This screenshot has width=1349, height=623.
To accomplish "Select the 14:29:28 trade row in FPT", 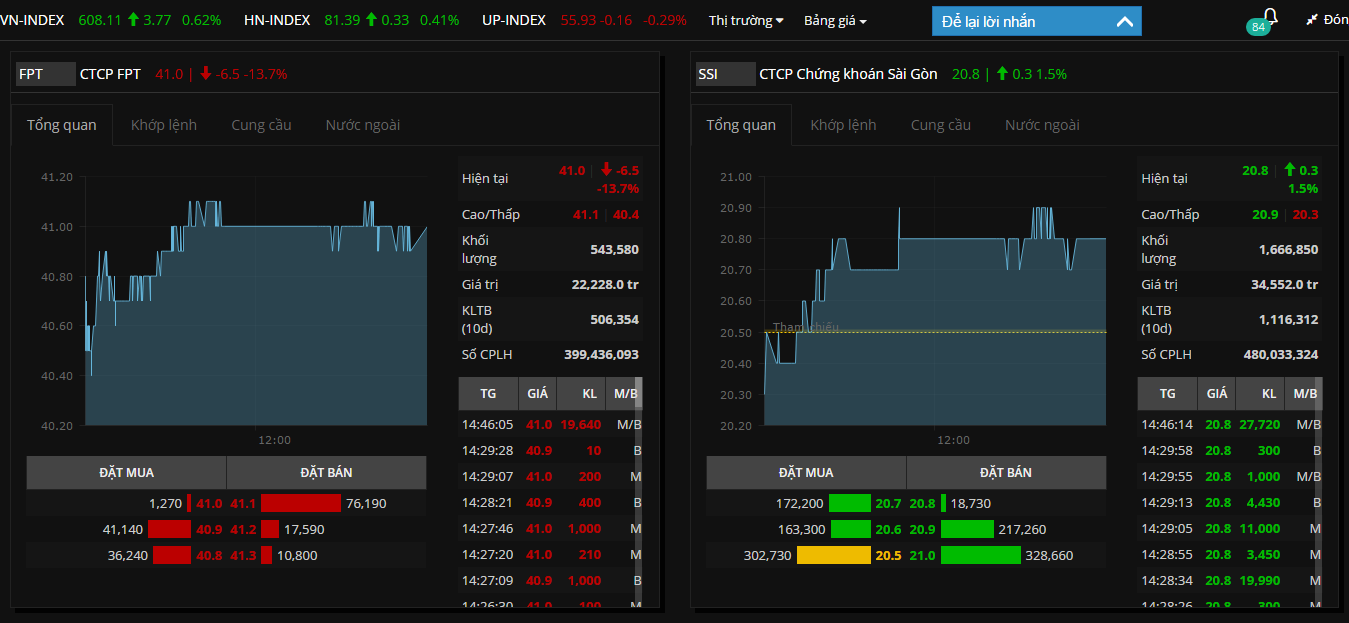I will [x=550, y=450].
